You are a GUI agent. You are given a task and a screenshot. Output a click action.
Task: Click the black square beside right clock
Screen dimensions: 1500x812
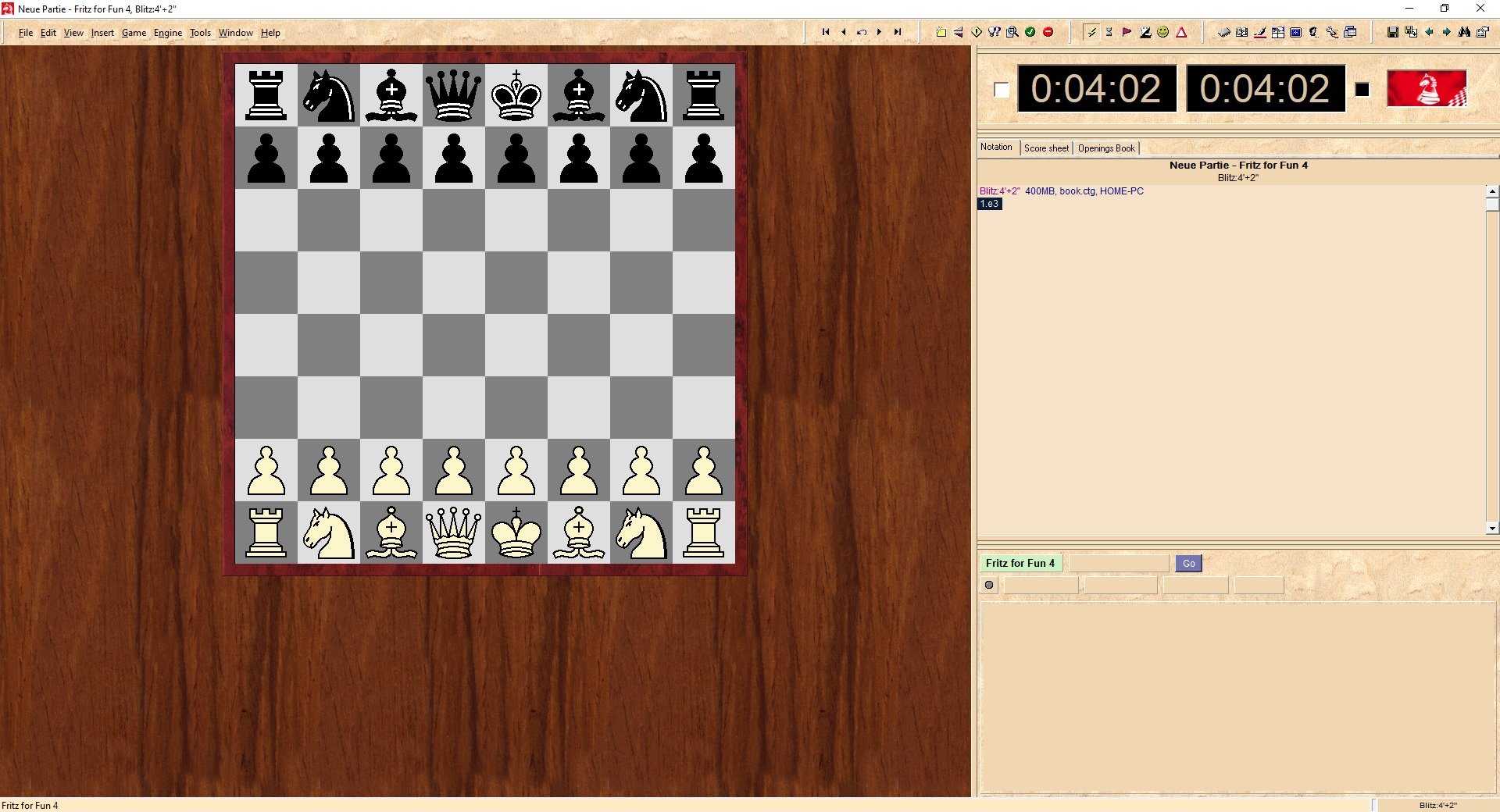click(x=1362, y=90)
